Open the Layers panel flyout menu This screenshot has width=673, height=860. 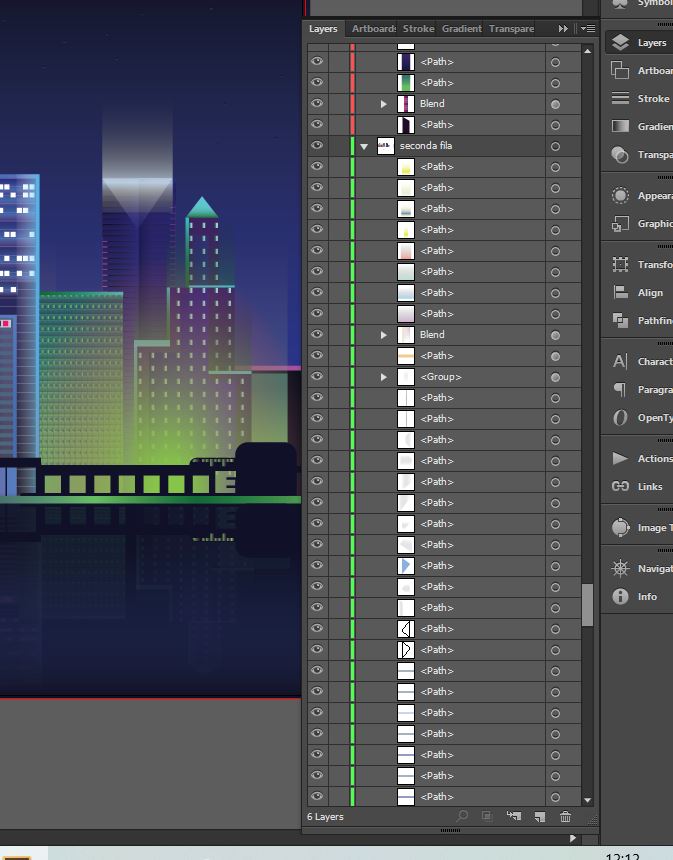[589, 29]
